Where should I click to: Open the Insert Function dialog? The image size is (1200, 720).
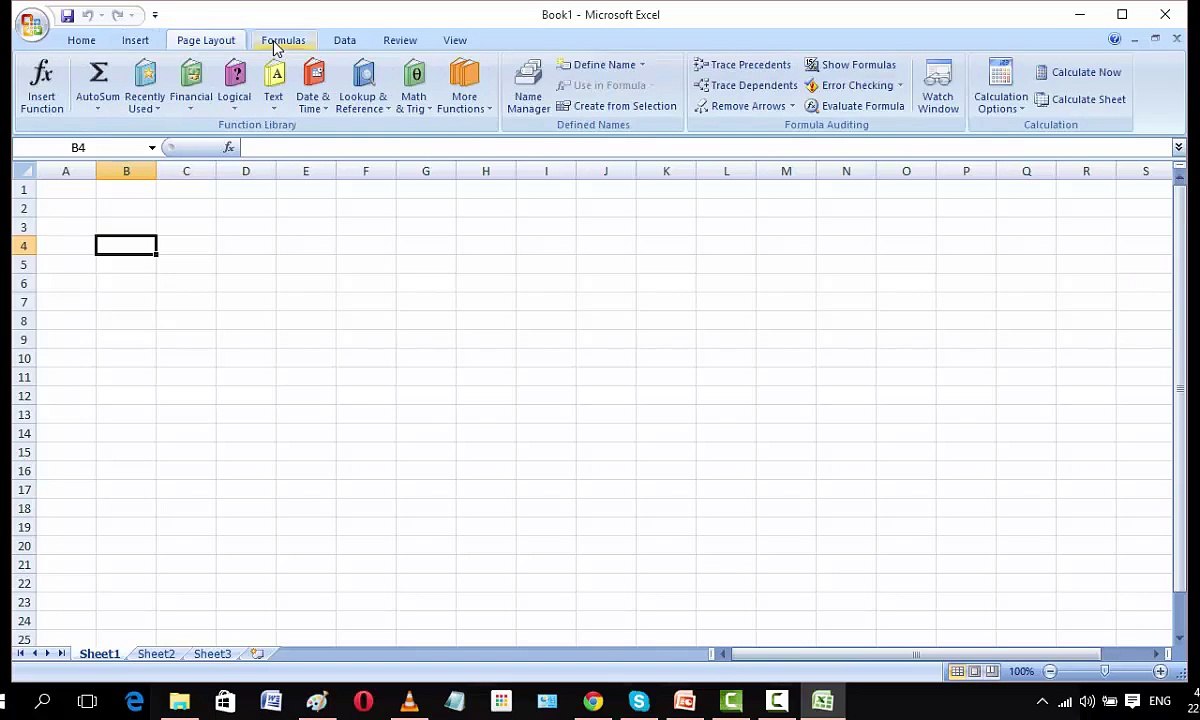[42, 87]
